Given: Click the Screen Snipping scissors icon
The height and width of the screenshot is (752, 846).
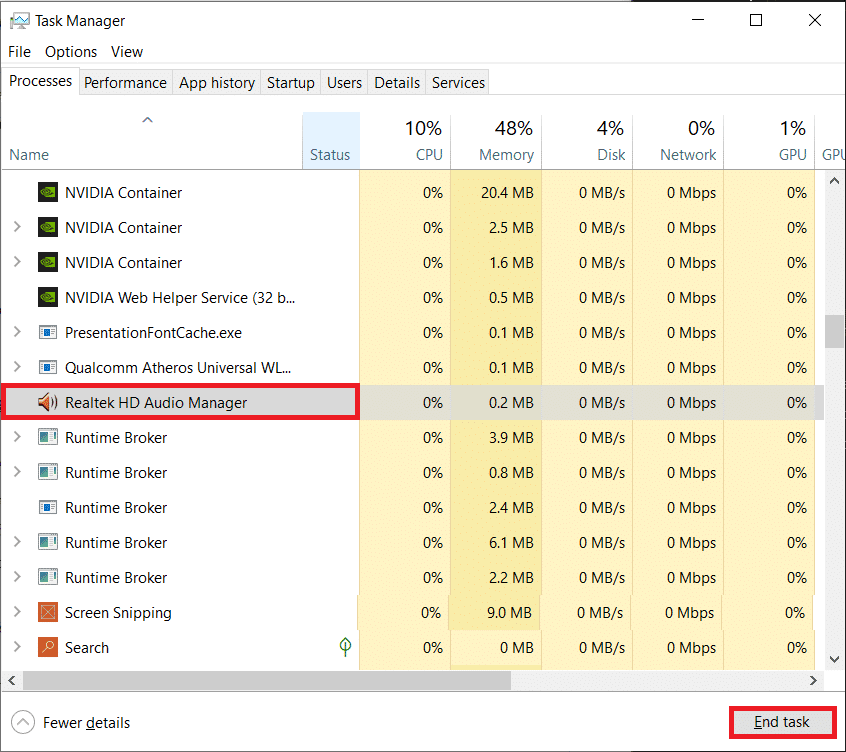Looking at the screenshot, I should pos(47,612).
